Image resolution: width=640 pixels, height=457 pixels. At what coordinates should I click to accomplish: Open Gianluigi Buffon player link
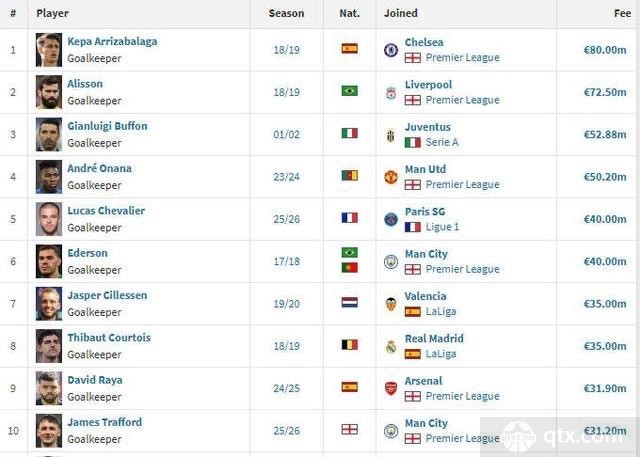coord(107,126)
